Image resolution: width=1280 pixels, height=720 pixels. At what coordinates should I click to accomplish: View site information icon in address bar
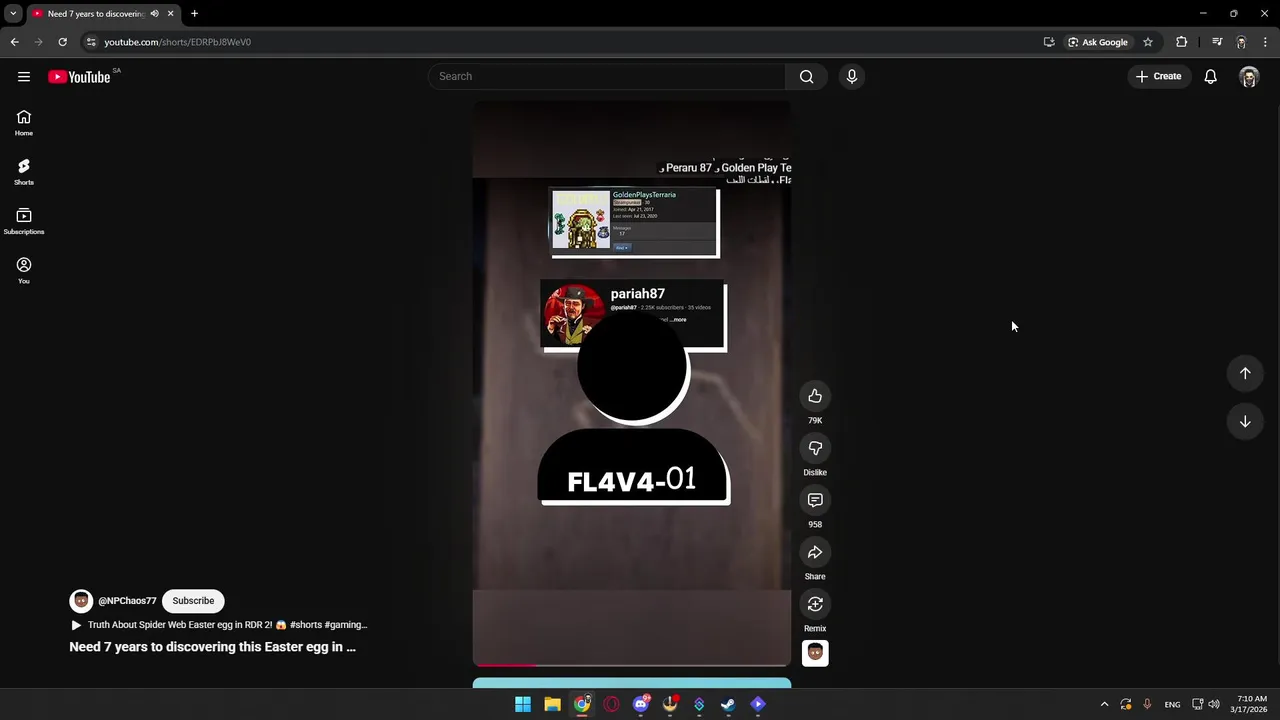pos(91,42)
